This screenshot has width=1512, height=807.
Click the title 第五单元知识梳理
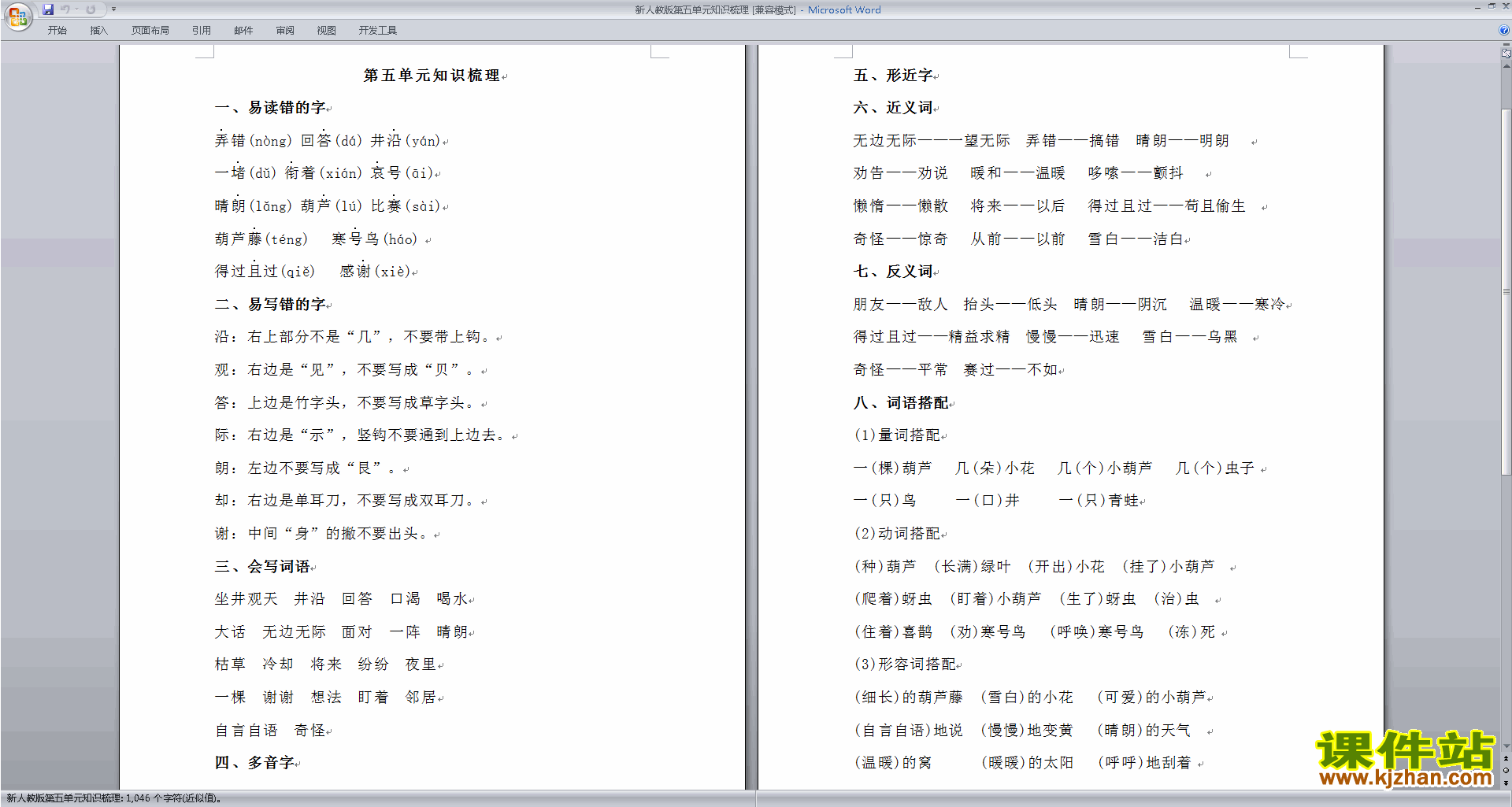point(432,76)
